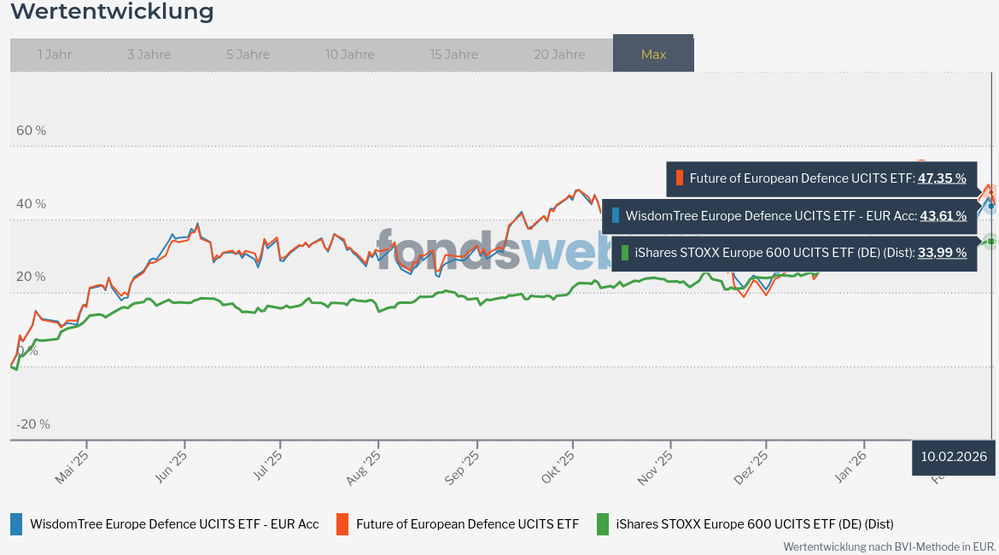The width and height of the screenshot is (999, 555).
Task: Click the Aug '25 axis label
Action: (364, 468)
